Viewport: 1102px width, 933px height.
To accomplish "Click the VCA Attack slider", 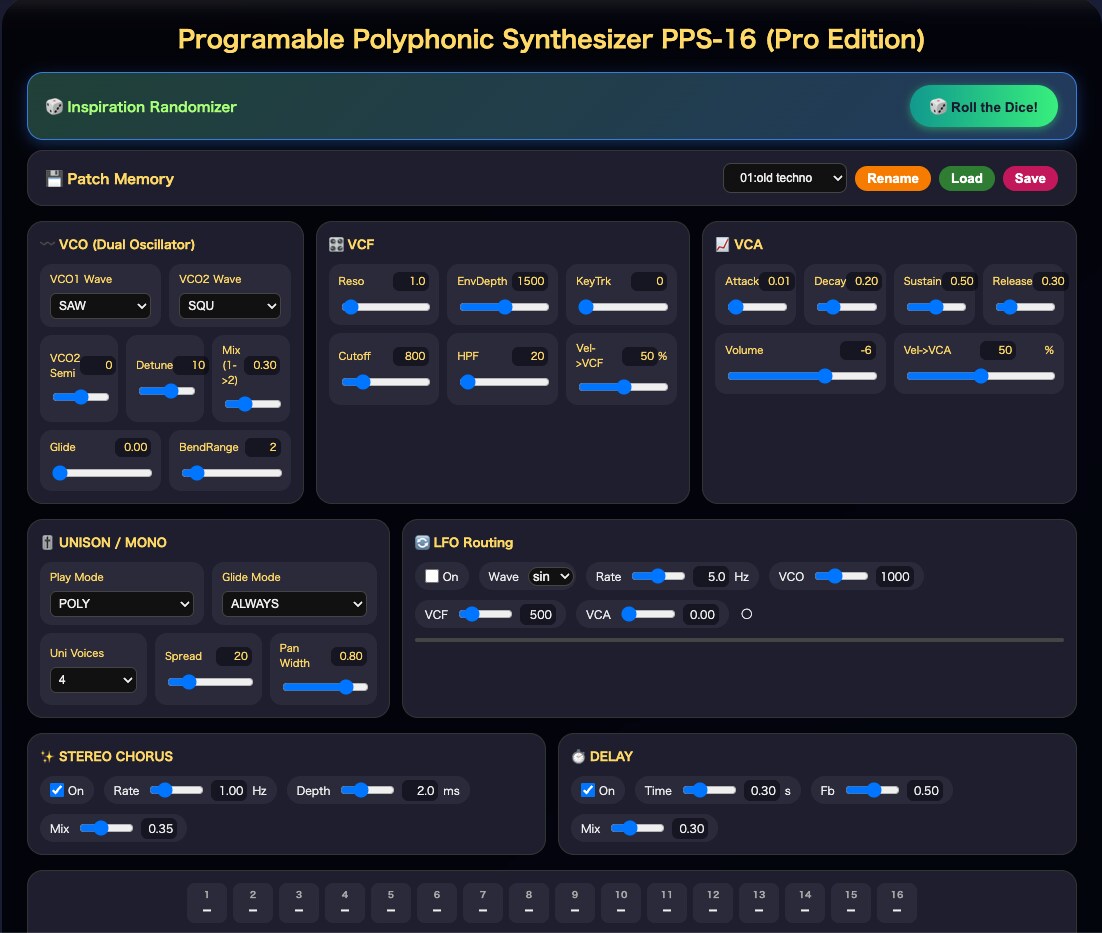I will click(757, 306).
